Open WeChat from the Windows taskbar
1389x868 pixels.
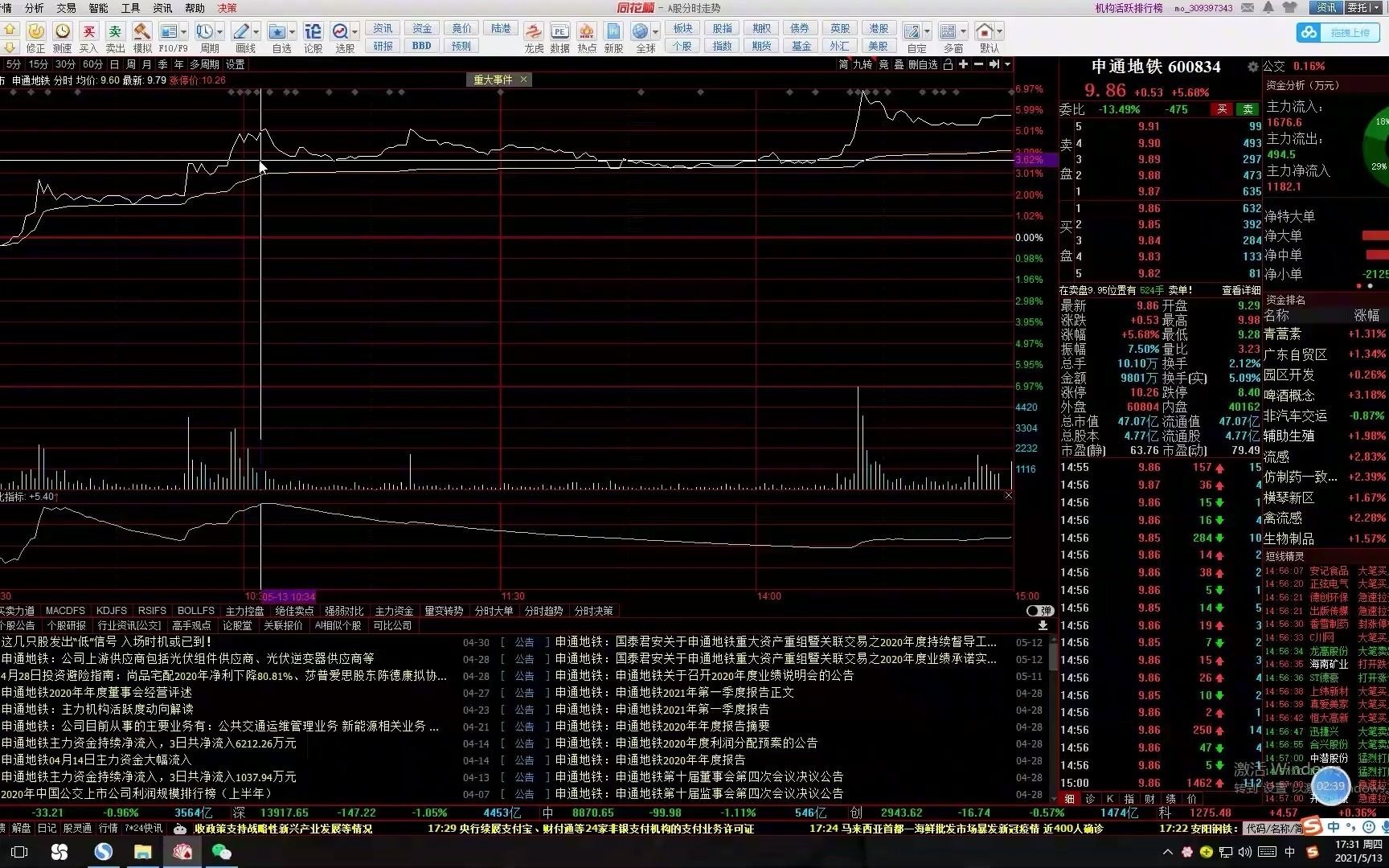tap(221, 852)
